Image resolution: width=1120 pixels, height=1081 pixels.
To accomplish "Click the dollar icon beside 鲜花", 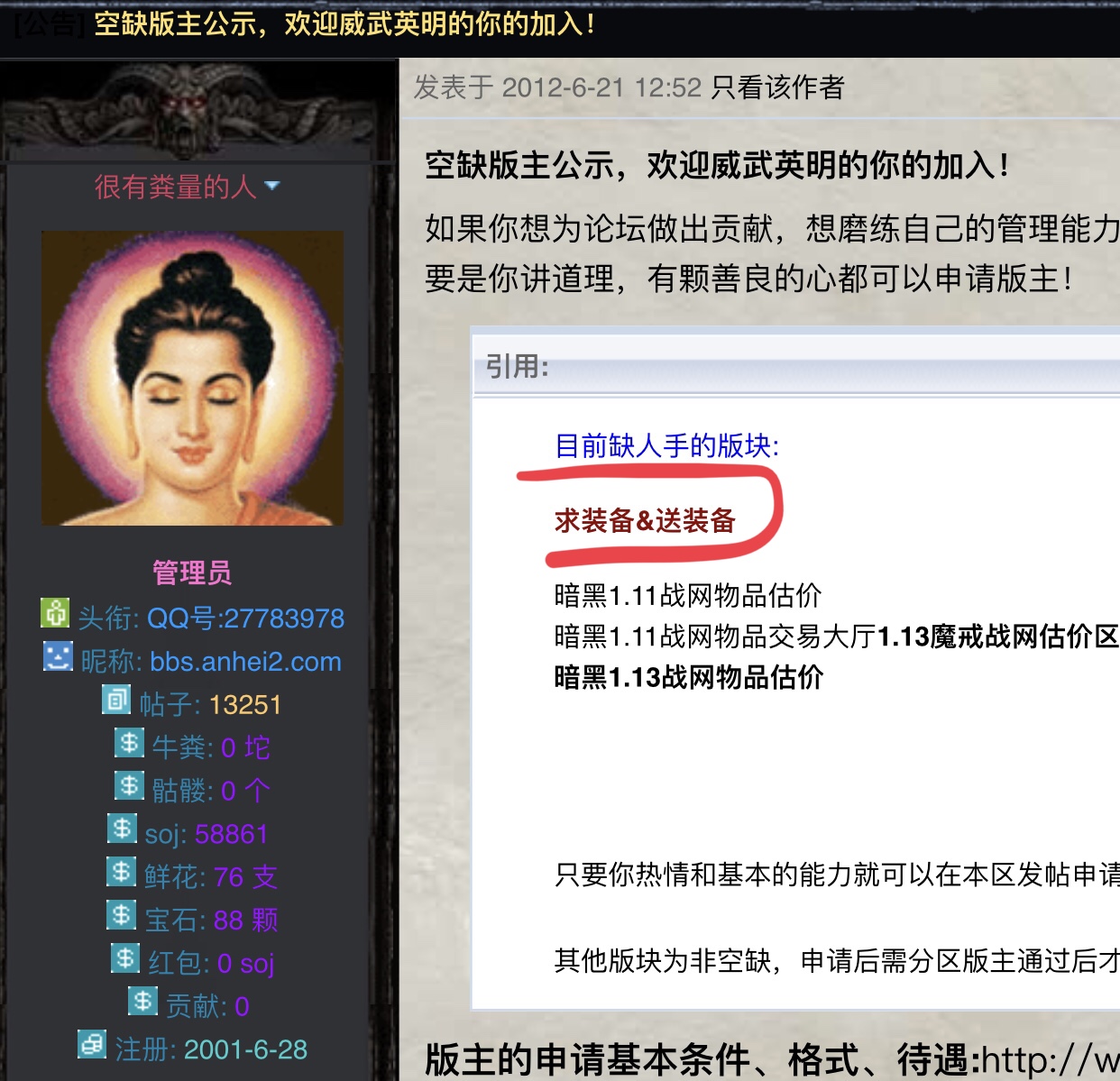I will pyautogui.click(x=122, y=872).
